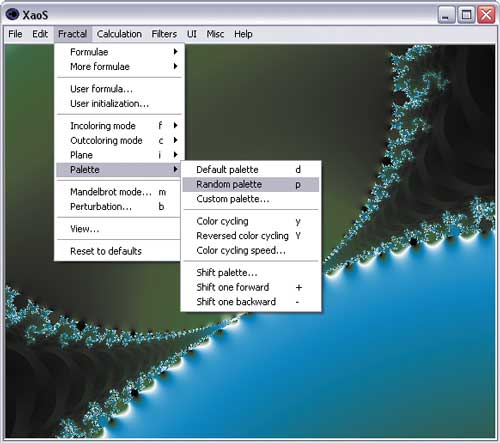Open Mandelbrot mode option

[x=119, y=192]
